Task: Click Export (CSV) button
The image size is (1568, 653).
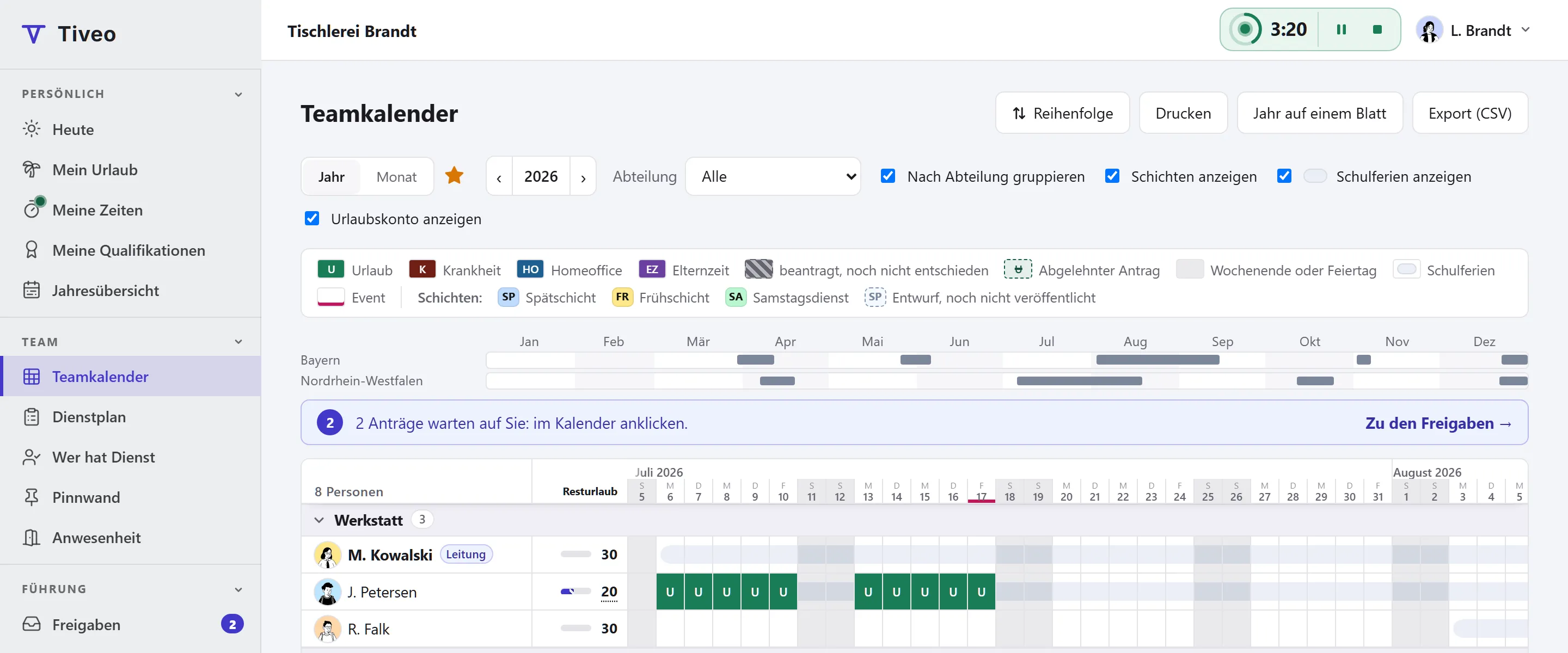Action: (x=1469, y=113)
